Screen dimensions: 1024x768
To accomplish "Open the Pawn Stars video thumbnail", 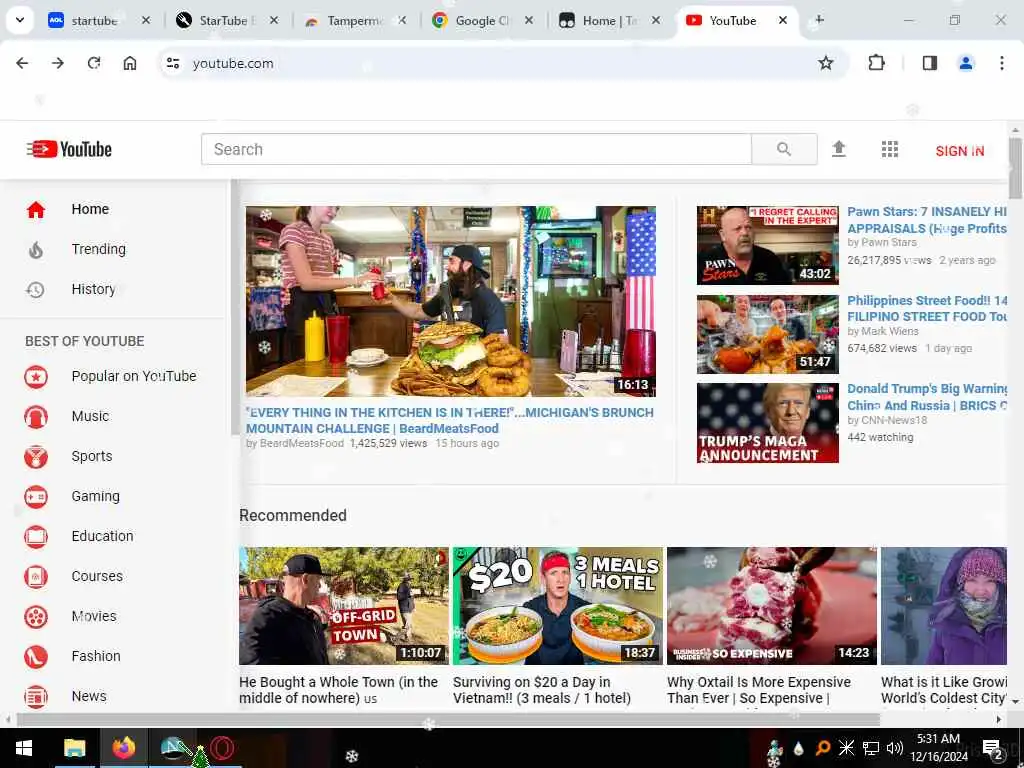I will [x=767, y=246].
